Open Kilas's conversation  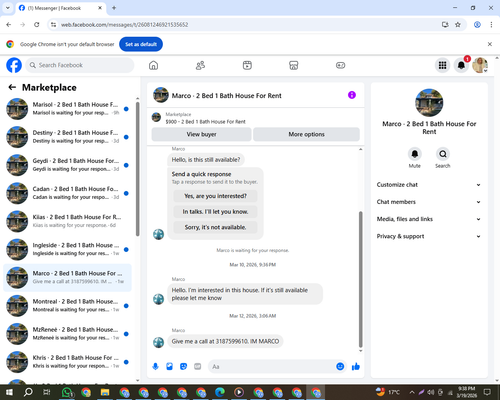click(68, 221)
